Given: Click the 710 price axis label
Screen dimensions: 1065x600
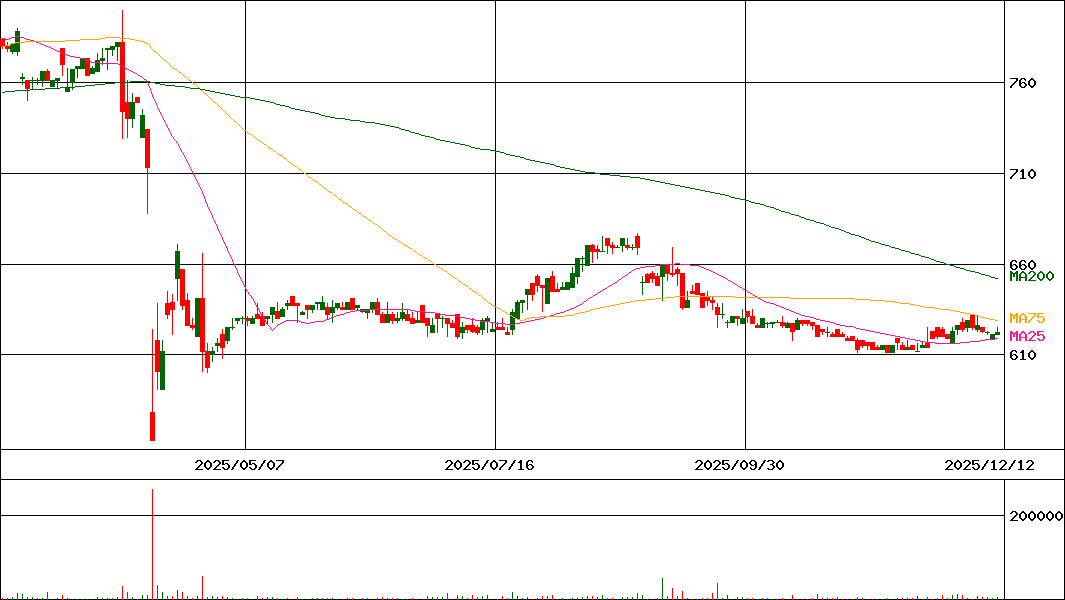Looking at the screenshot, I should tap(1022, 174).
